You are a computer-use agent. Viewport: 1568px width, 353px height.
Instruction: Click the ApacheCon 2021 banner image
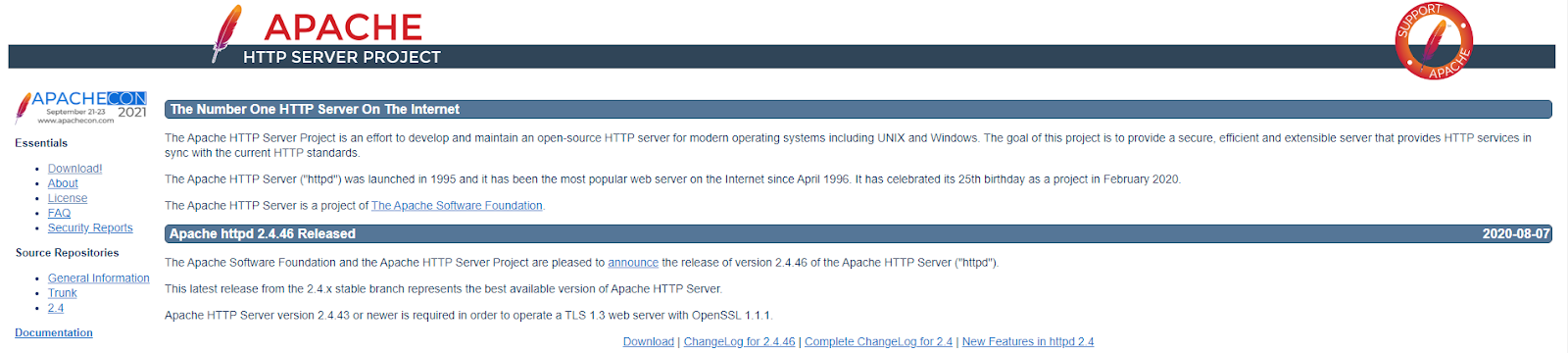pos(80,107)
